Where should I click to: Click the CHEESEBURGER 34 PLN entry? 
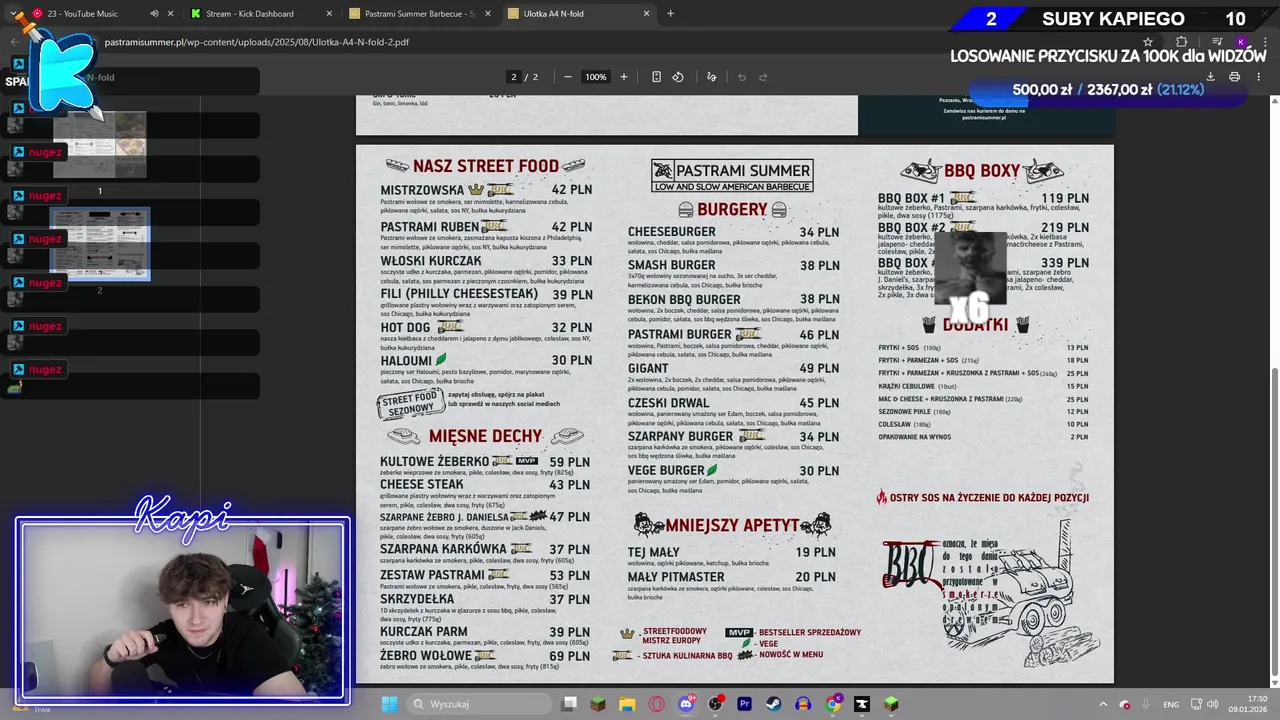[x=733, y=232]
